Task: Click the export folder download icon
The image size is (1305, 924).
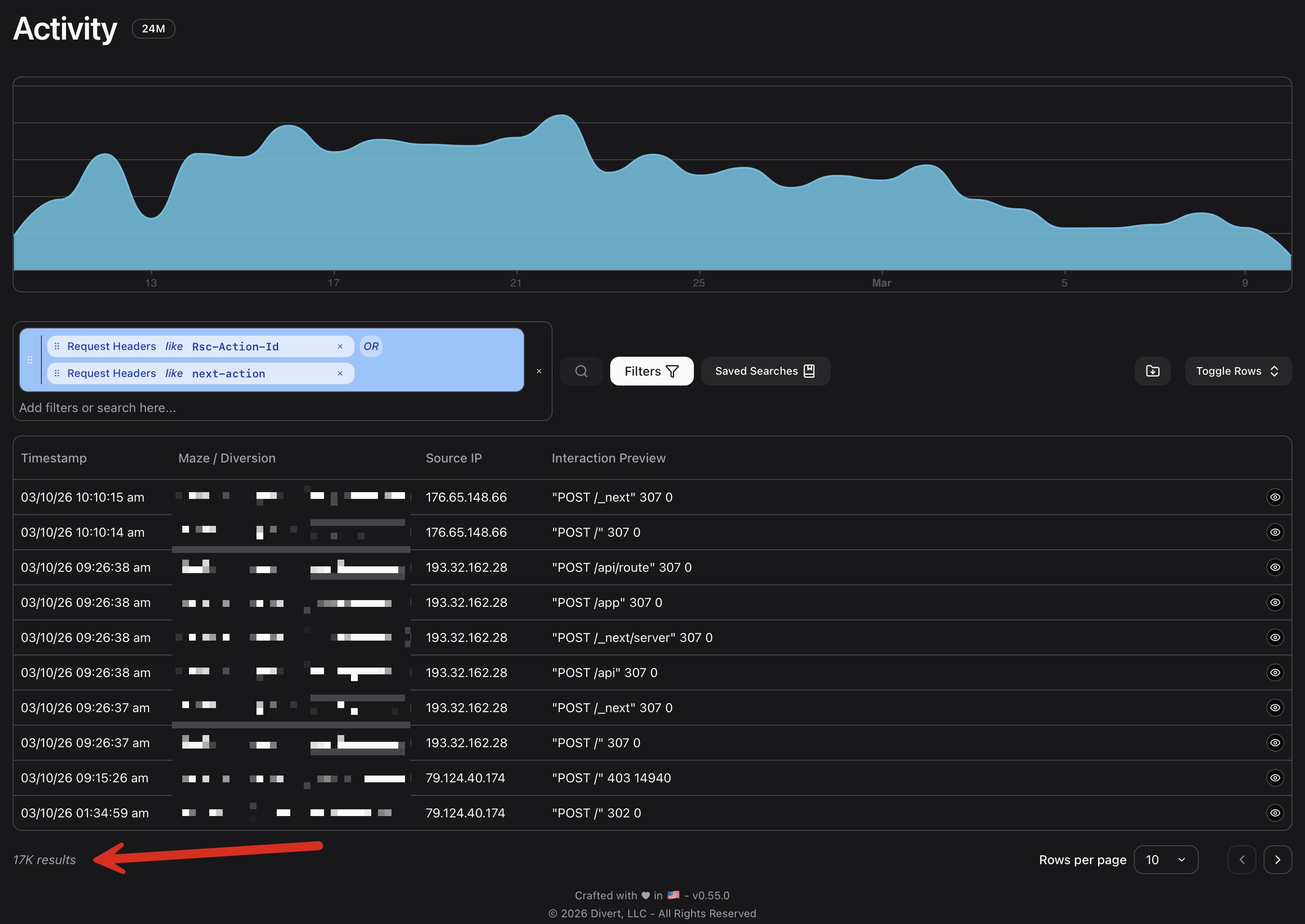Action: tap(1152, 371)
